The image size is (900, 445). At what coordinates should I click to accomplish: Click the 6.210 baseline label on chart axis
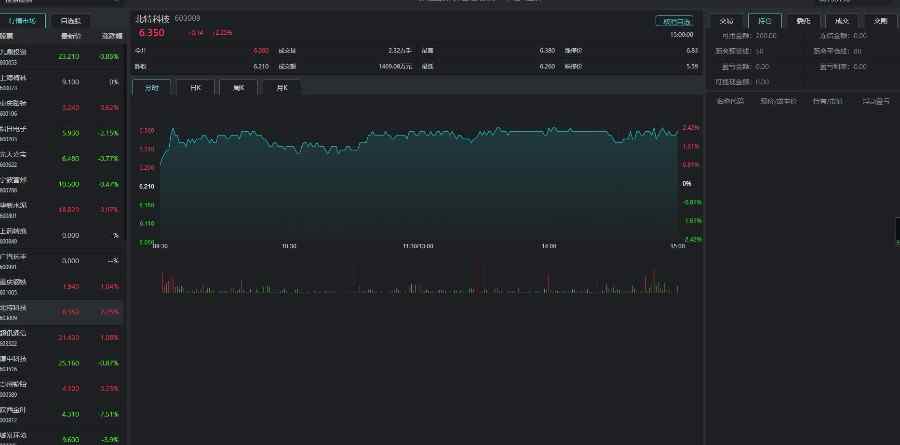[147, 187]
